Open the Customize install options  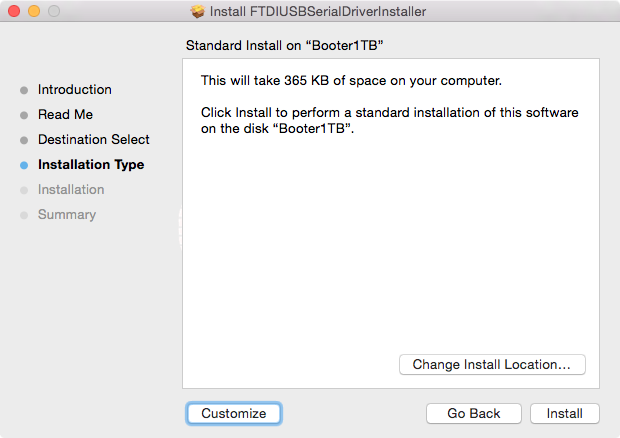pyautogui.click(x=234, y=413)
